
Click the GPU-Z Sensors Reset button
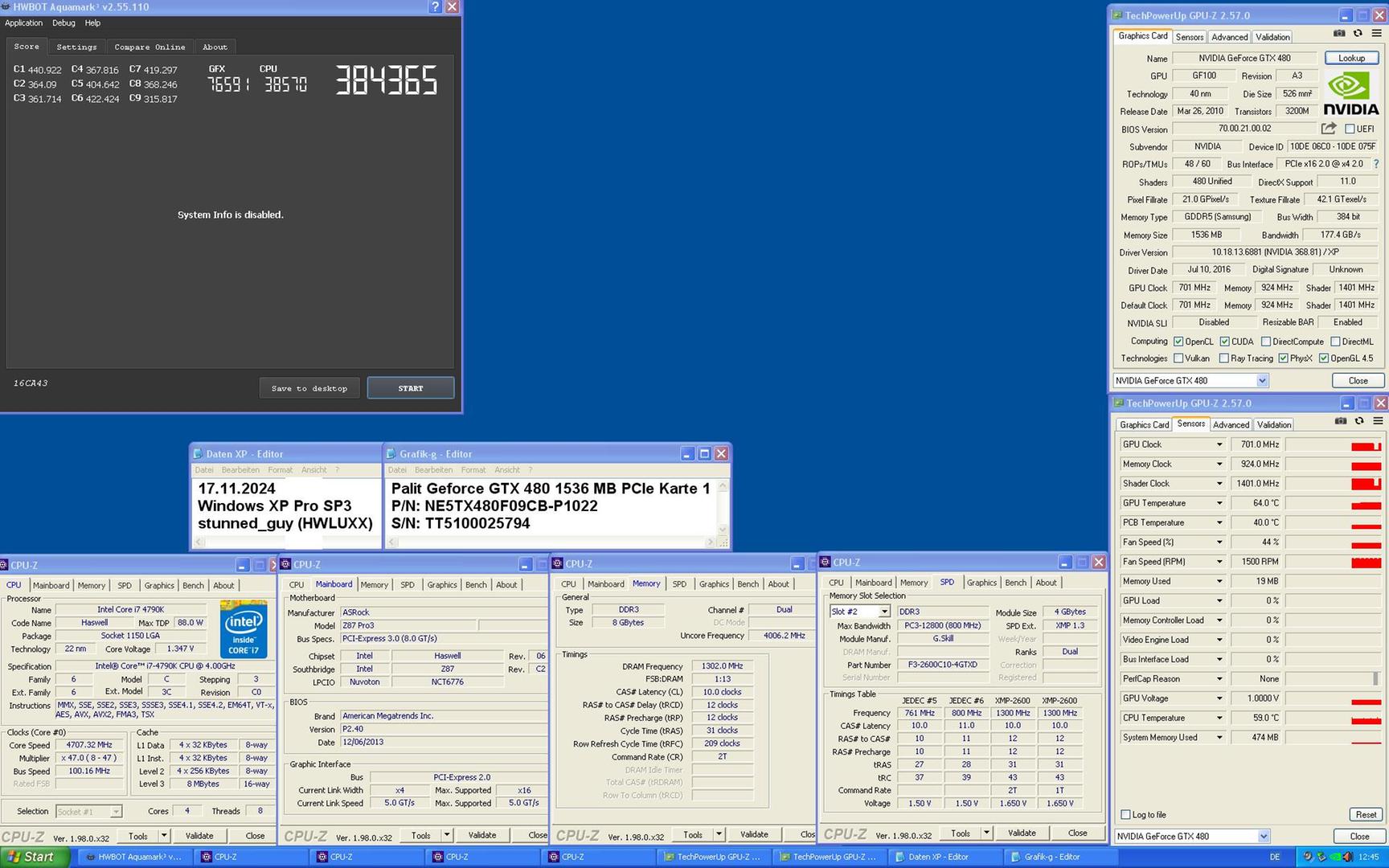(1366, 815)
